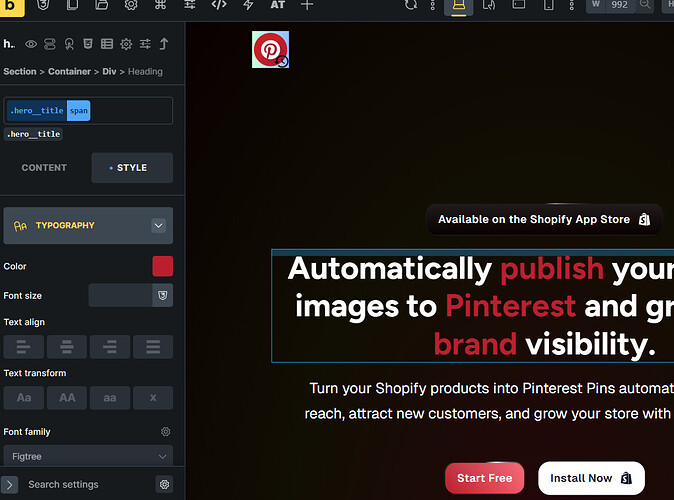Open the sliders icon in top toolbar

[x=190, y=5]
